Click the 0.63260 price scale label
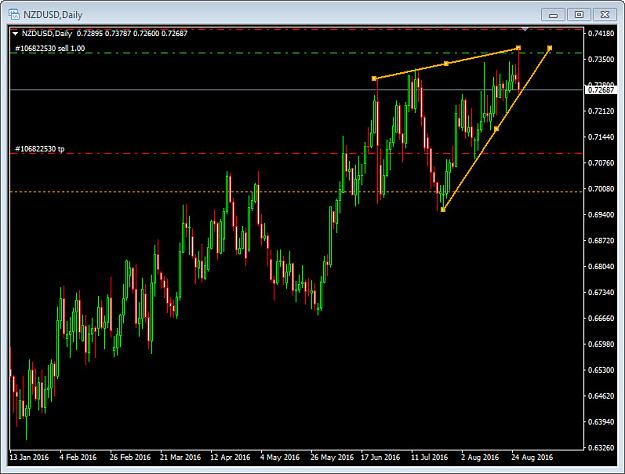Screen dimensions: 625x474 pyautogui.click(x=601, y=448)
